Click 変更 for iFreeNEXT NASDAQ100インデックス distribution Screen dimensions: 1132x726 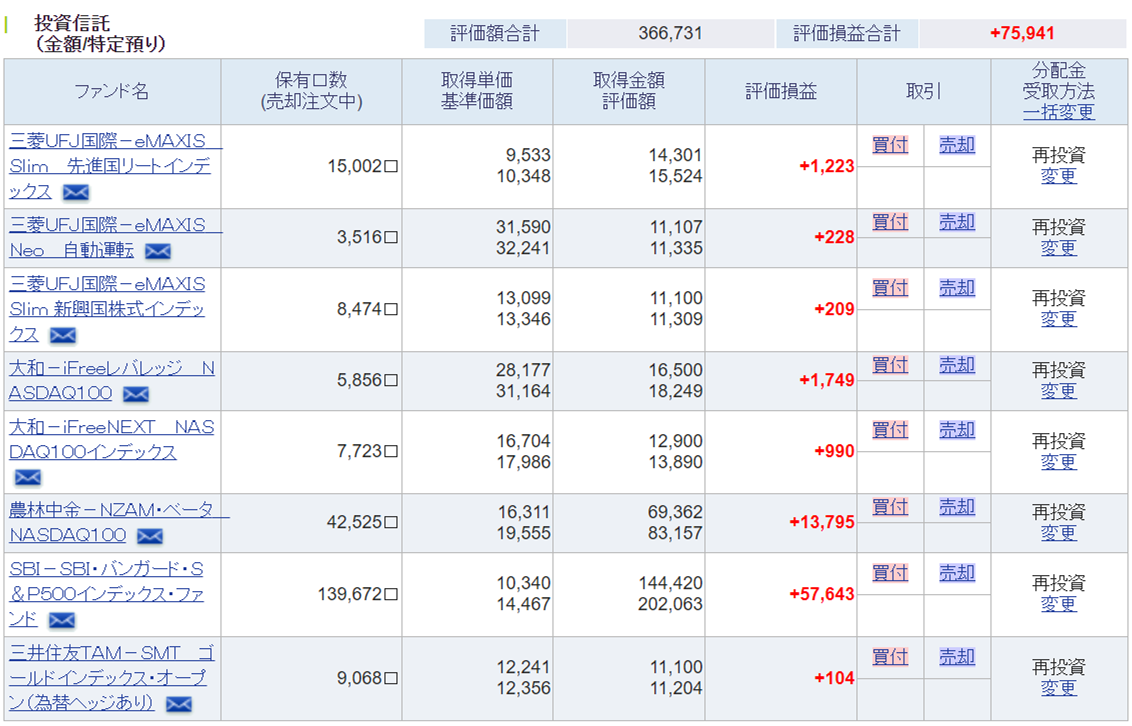click(x=1058, y=462)
